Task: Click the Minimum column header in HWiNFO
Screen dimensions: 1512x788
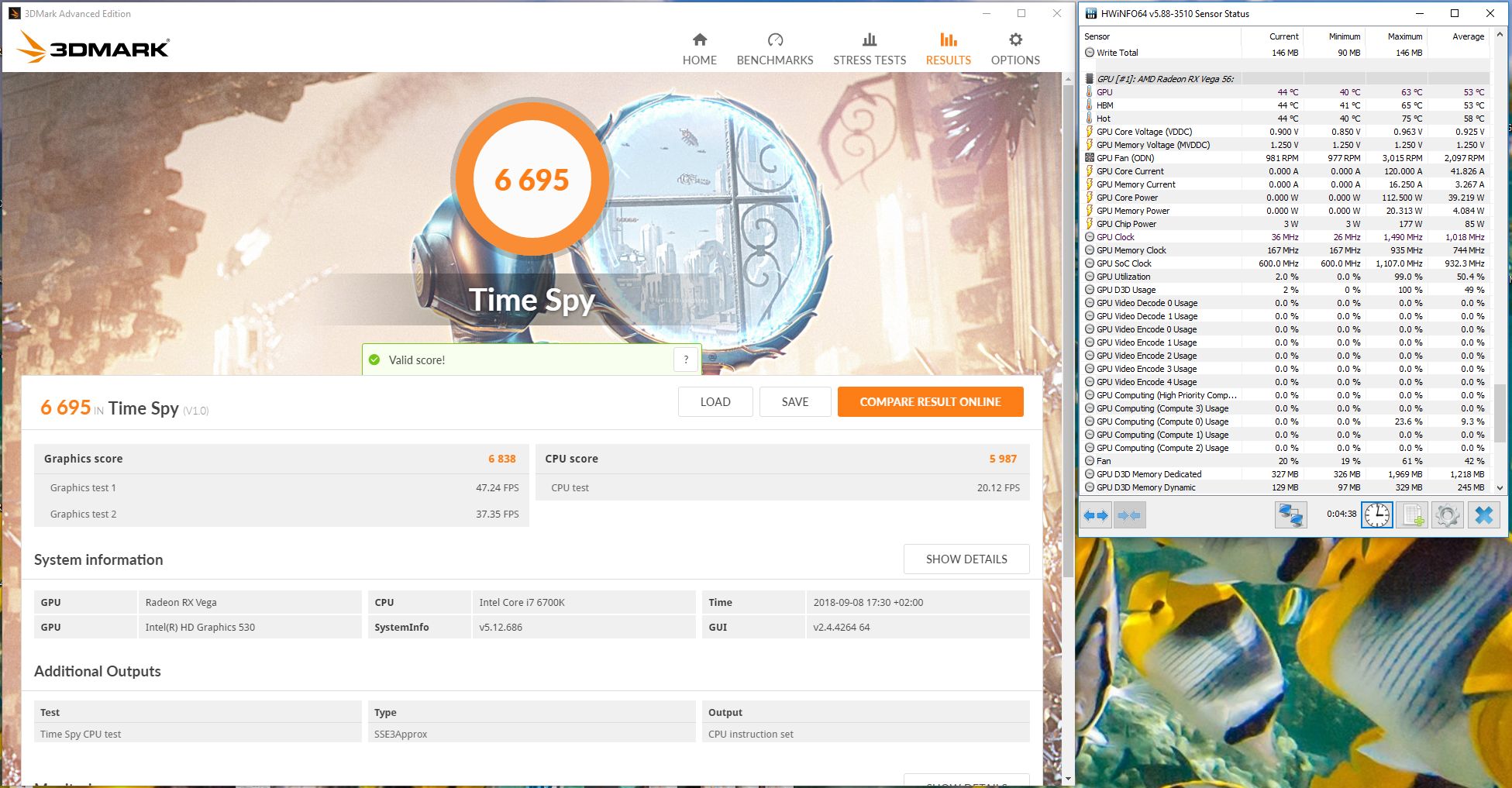Action: [1335, 36]
